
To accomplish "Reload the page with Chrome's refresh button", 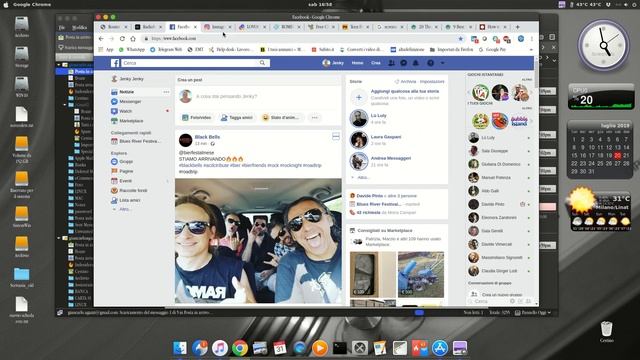I will coord(122,38).
